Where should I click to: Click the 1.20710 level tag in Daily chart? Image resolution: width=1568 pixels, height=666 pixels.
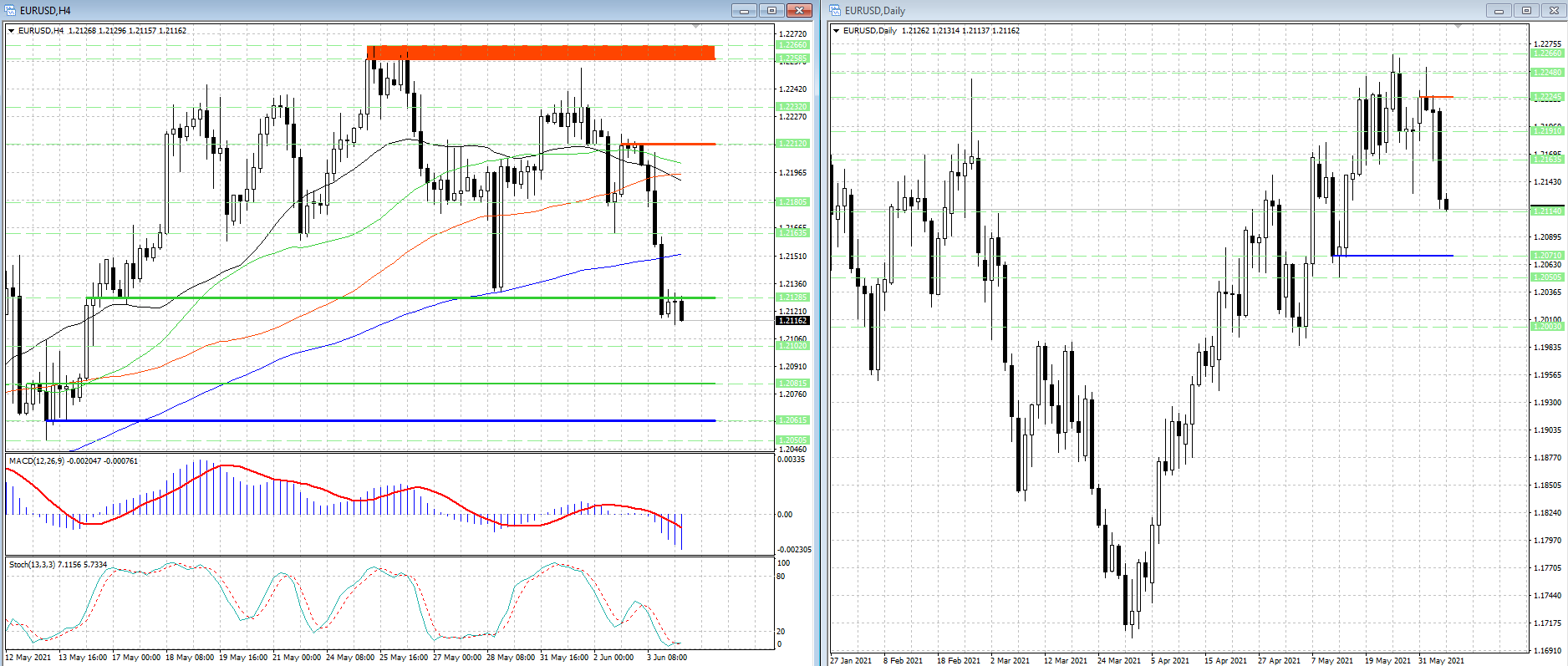[1547, 256]
